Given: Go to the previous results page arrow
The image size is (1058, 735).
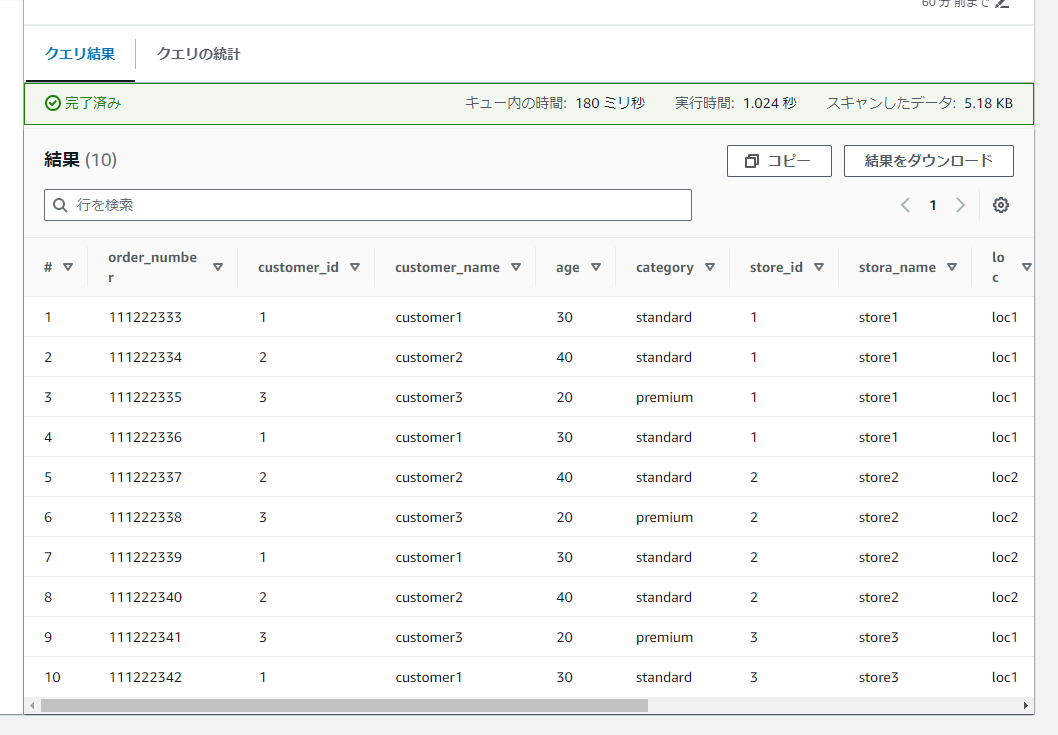Looking at the screenshot, I should tap(906, 205).
